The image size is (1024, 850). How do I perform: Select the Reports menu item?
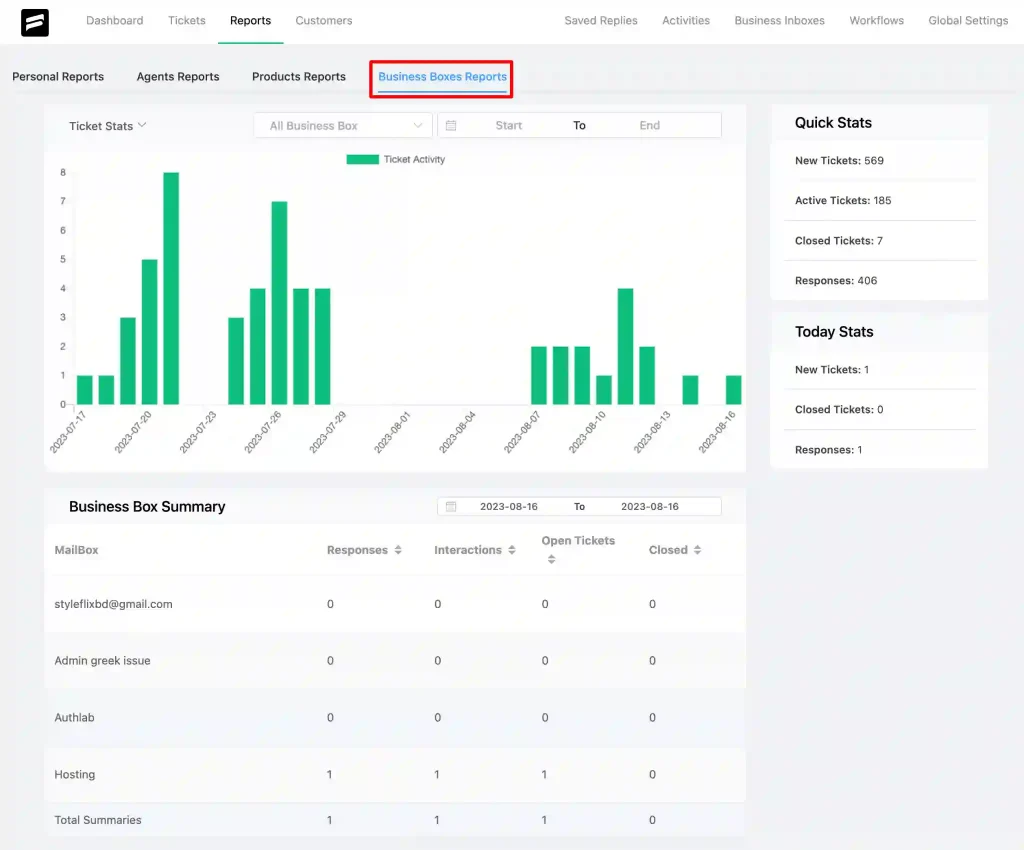250,20
